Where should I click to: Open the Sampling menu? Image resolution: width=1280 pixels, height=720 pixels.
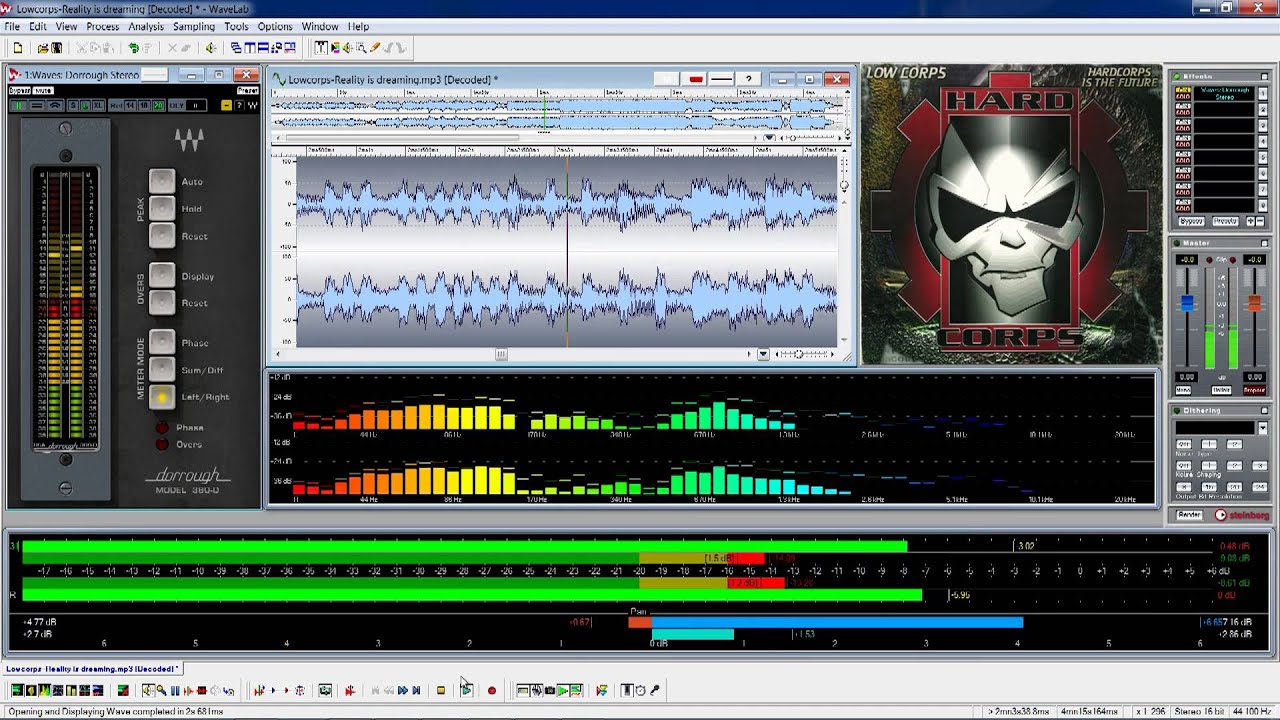(194, 26)
